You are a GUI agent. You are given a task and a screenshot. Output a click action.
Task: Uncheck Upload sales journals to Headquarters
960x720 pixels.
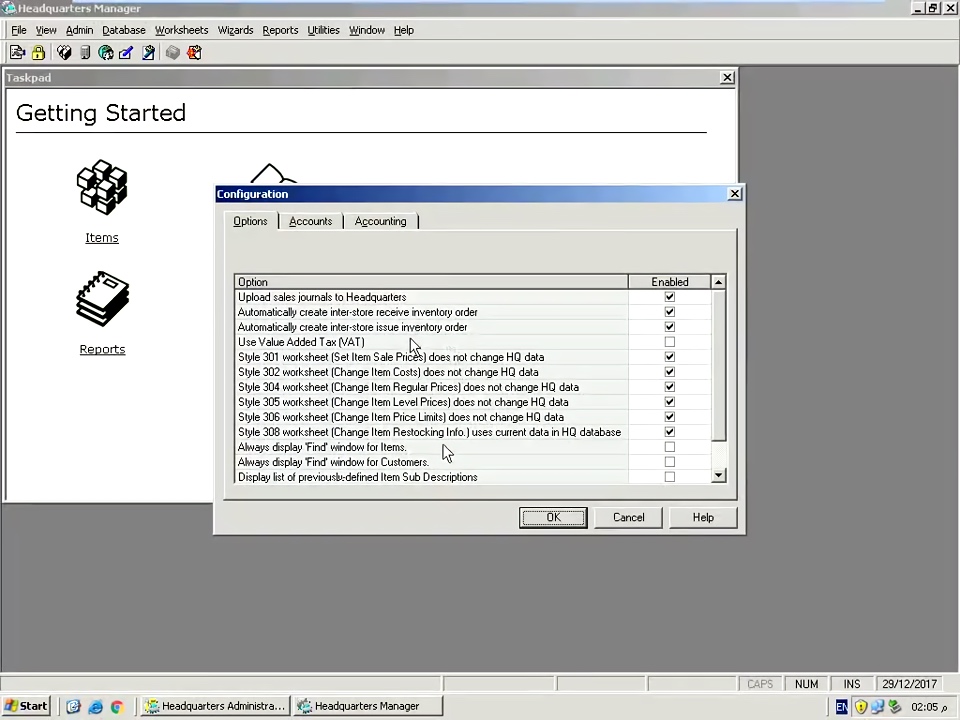tap(670, 297)
